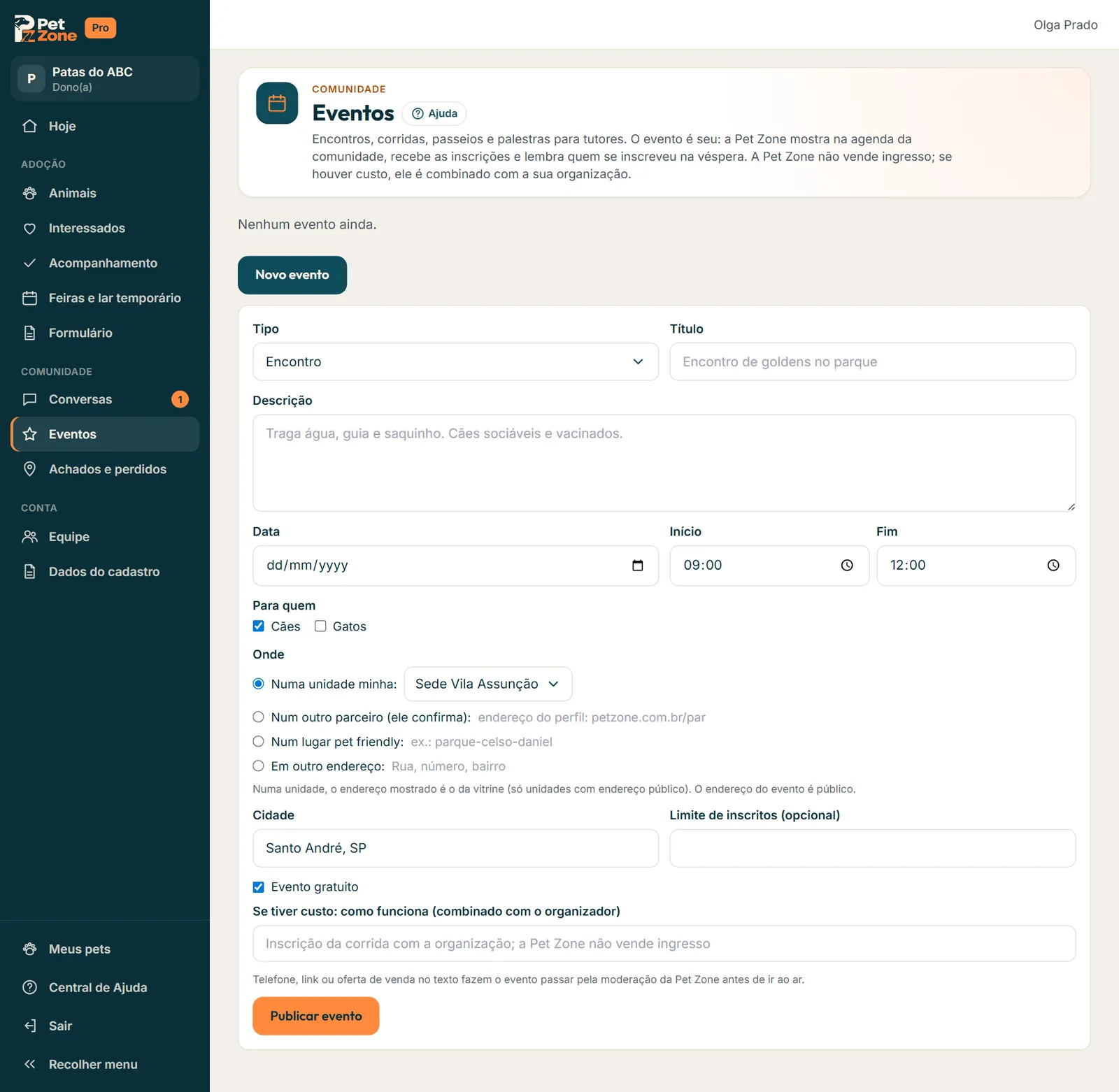This screenshot has width=1119, height=1092.
Task: Select Em outro endereço radio option
Action: click(259, 766)
